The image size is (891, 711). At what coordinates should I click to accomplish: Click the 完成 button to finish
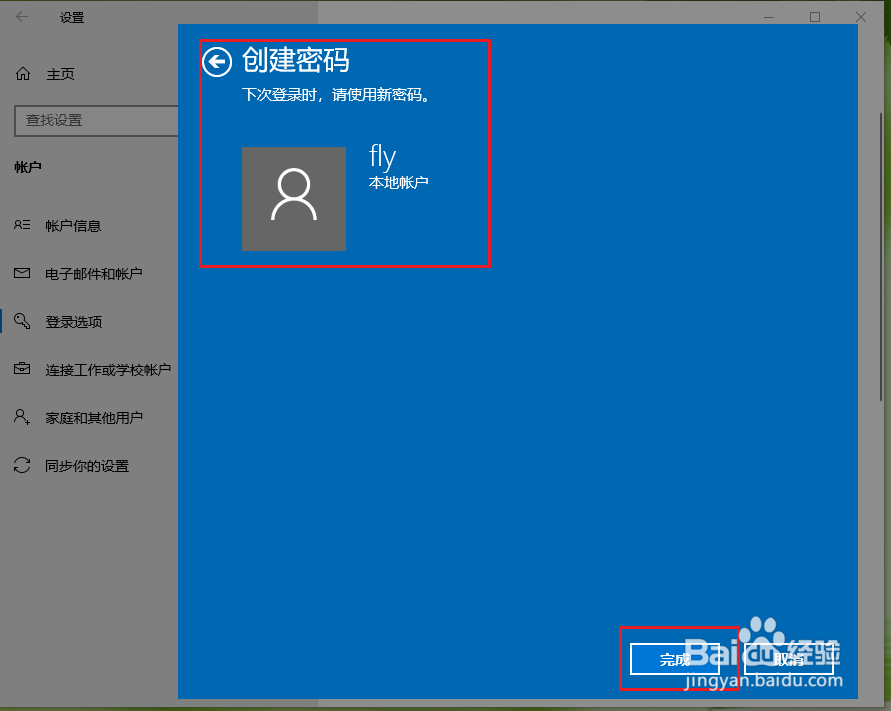pos(676,659)
